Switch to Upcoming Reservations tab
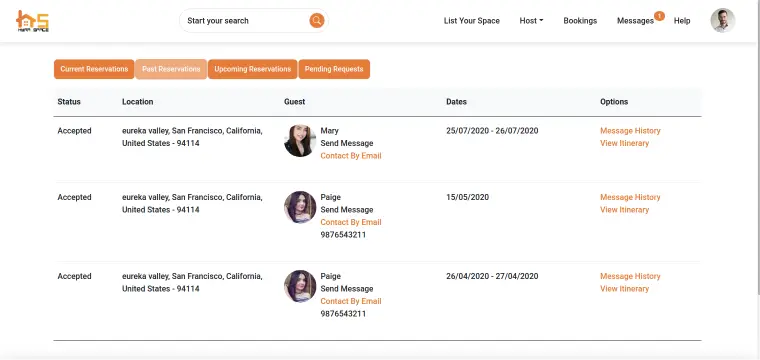760x360 pixels. (253, 69)
